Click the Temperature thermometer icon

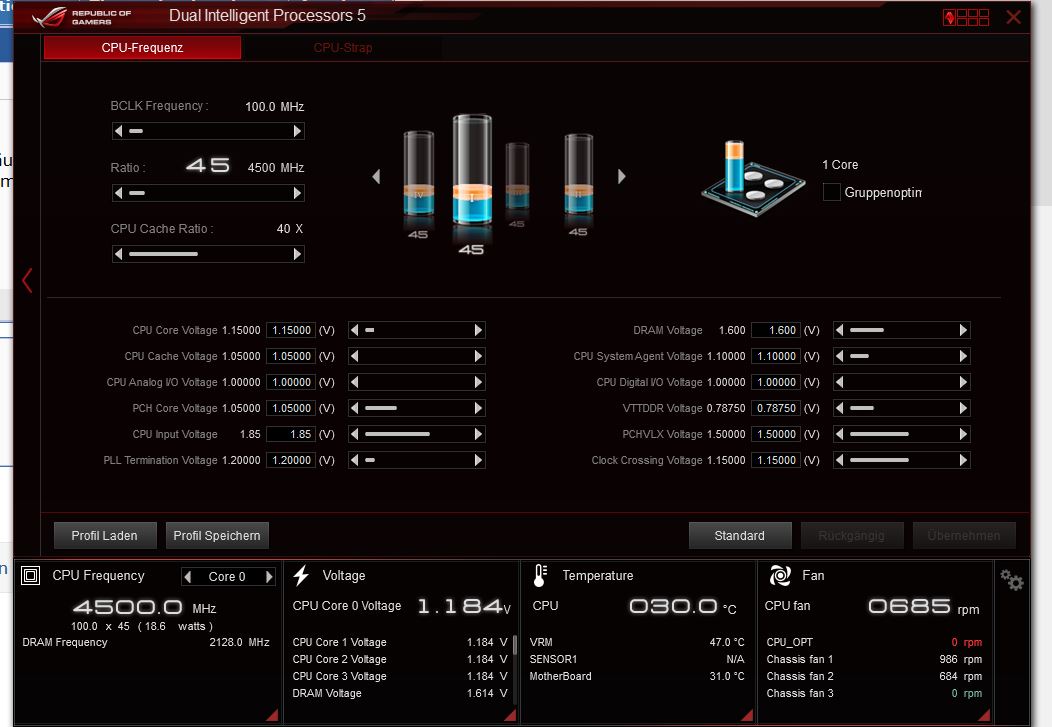[540, 575]
